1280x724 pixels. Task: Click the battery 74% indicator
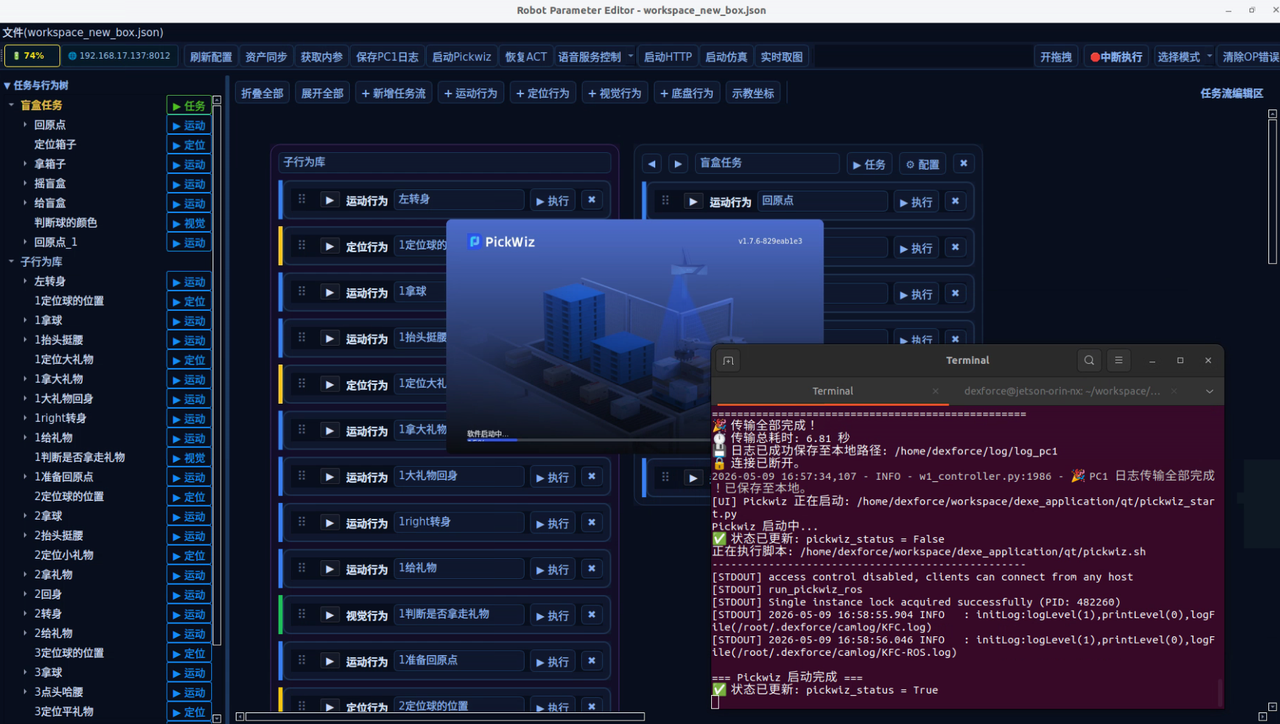point(32,56)
